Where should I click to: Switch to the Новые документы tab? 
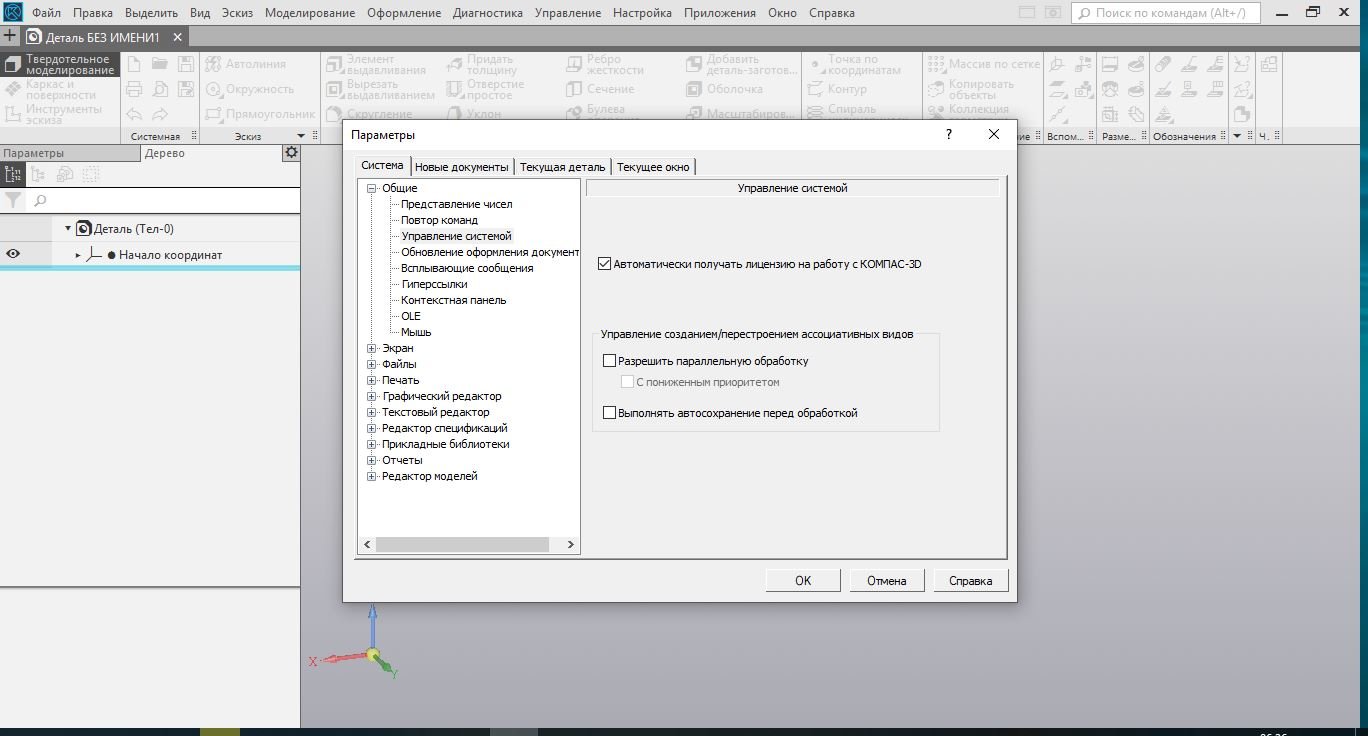(461, 167)
